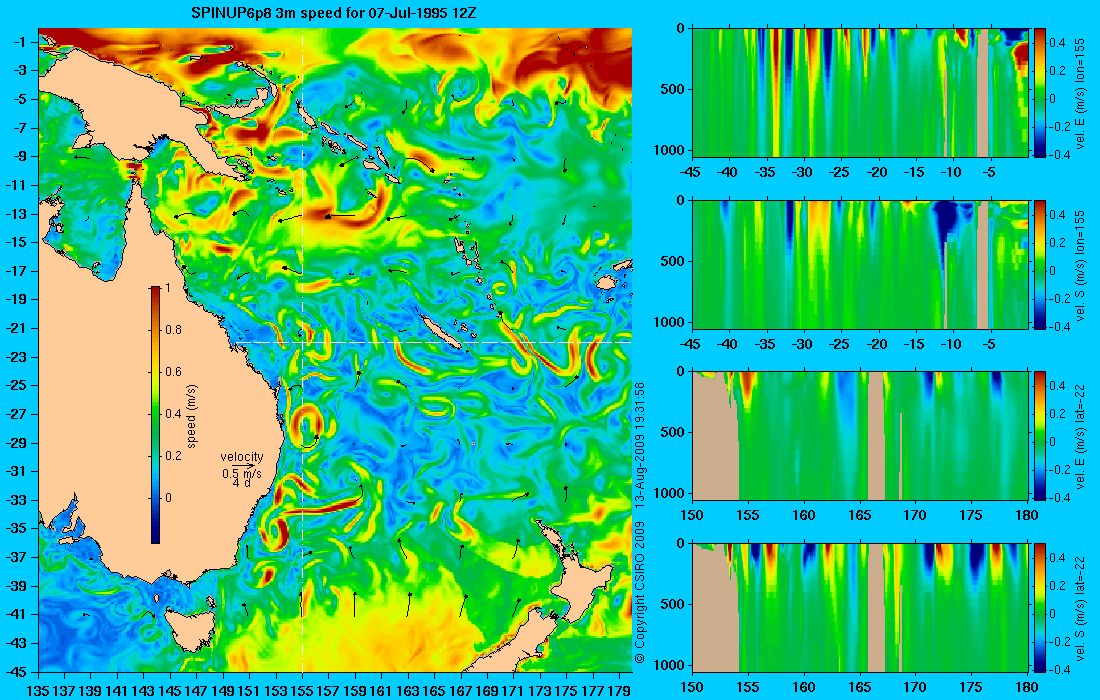Click the '-33' latitude tick on the main map
Viewport: 1100px width, 700px height.
click(18, 500)
